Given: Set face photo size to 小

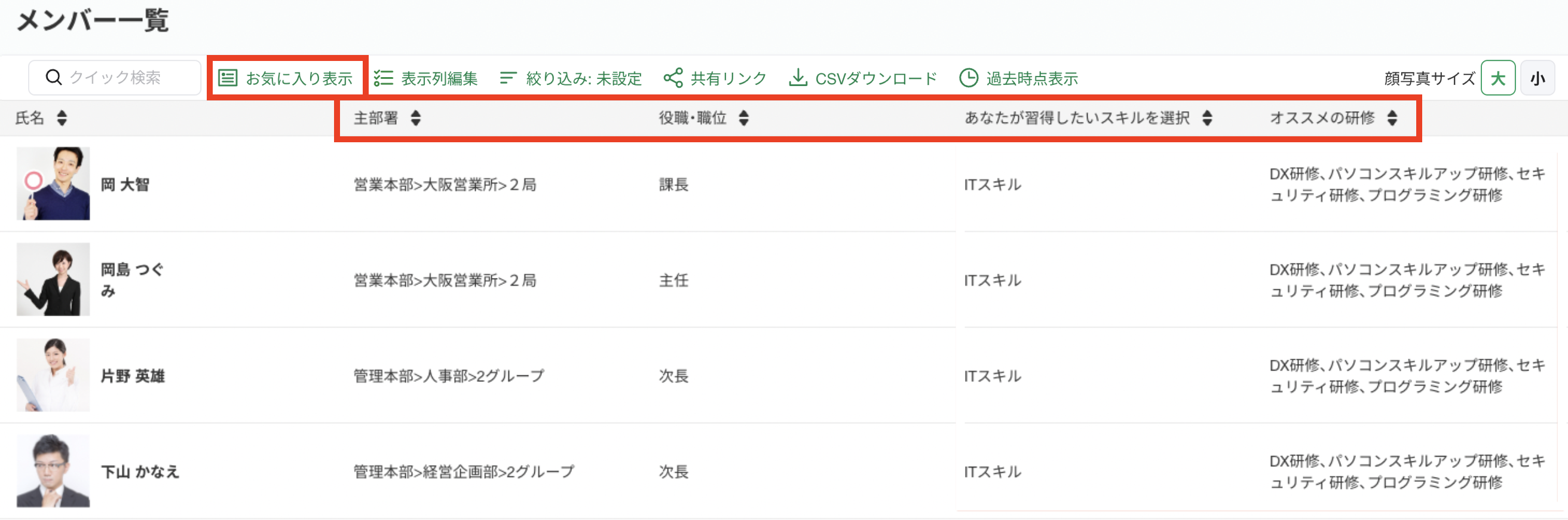Looking at the screenshot, I should pos(1538,78).
